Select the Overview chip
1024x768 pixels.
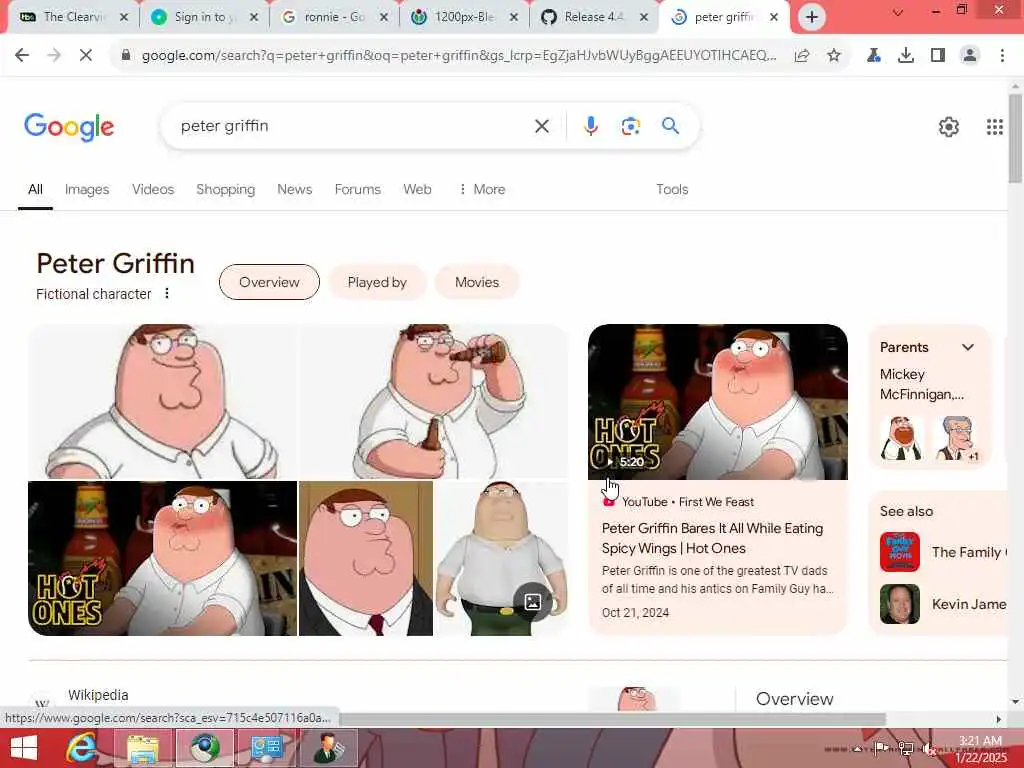click(x=269, y=282)
